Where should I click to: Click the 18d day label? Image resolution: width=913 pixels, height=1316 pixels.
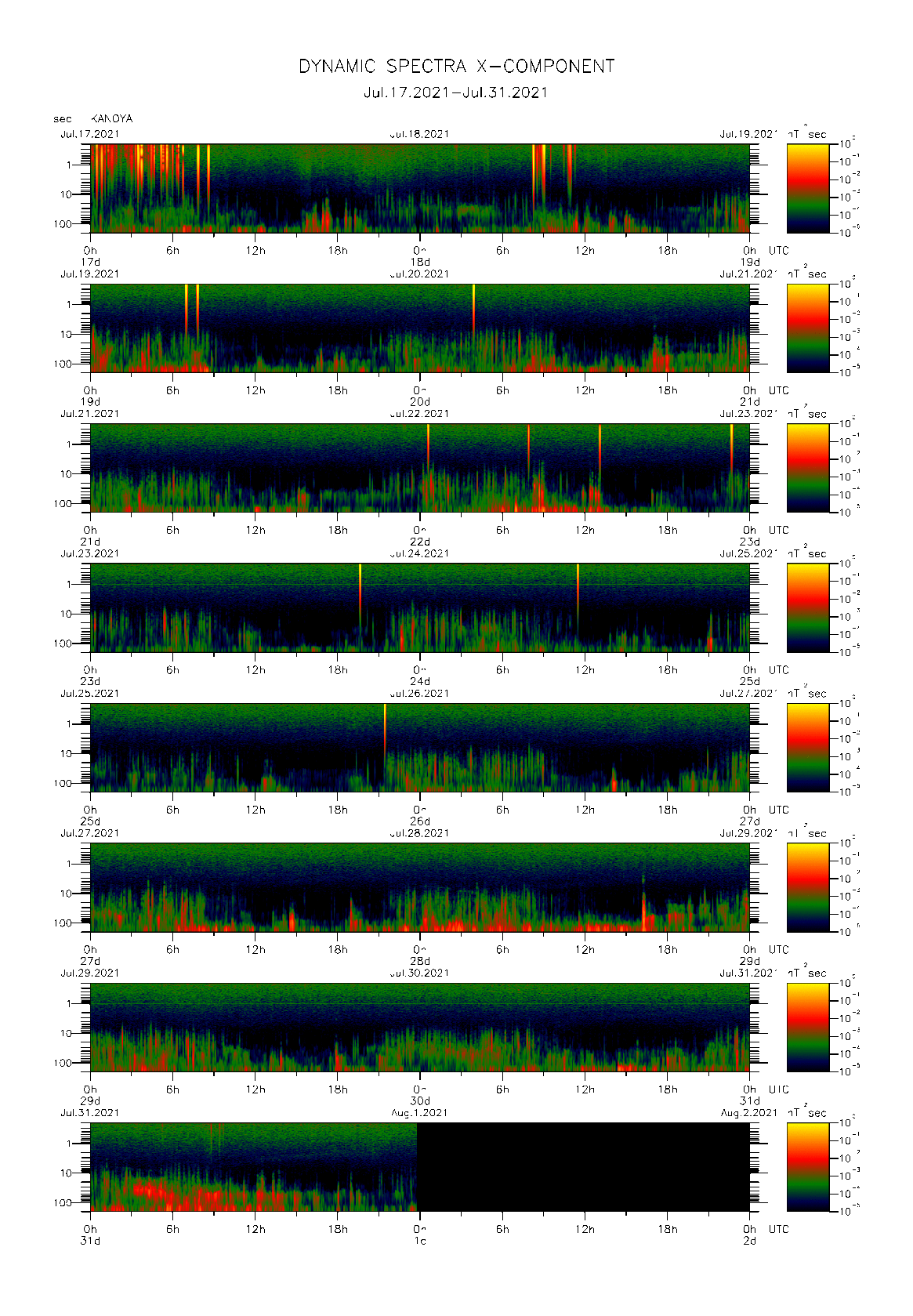(420, 262)
